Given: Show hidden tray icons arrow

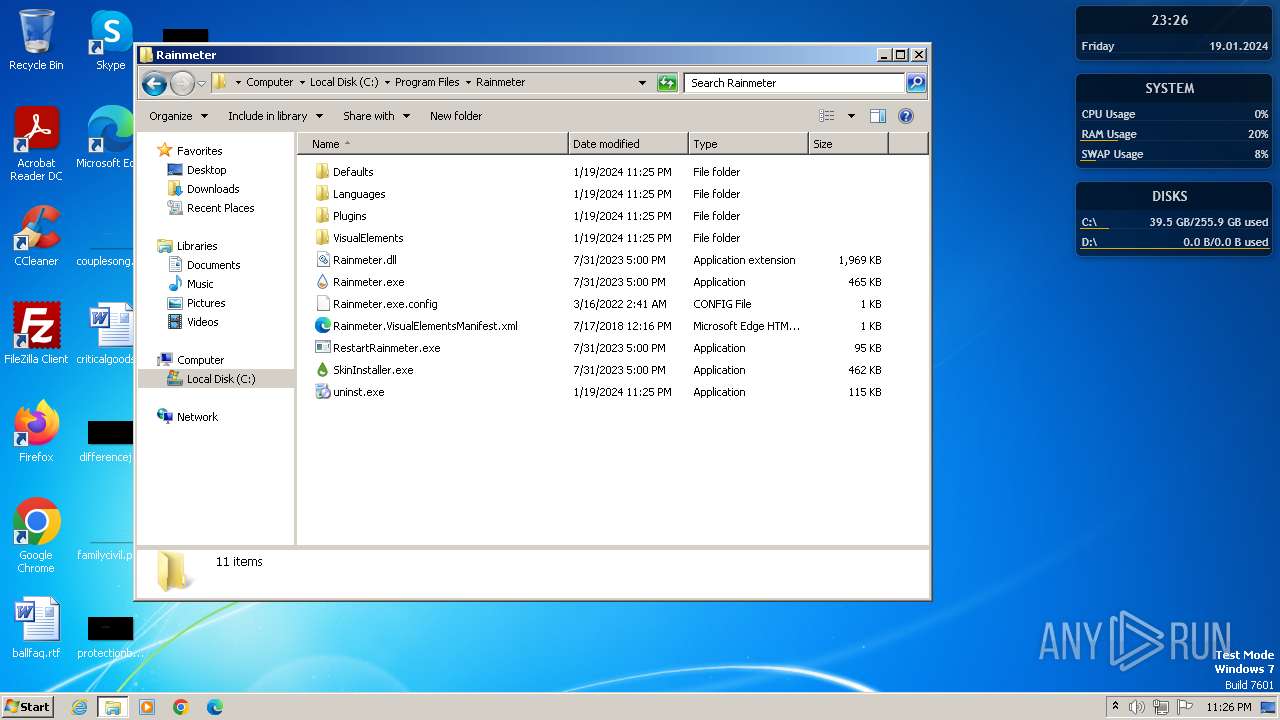Looking at the screenshot, I should coord(1115,707).
